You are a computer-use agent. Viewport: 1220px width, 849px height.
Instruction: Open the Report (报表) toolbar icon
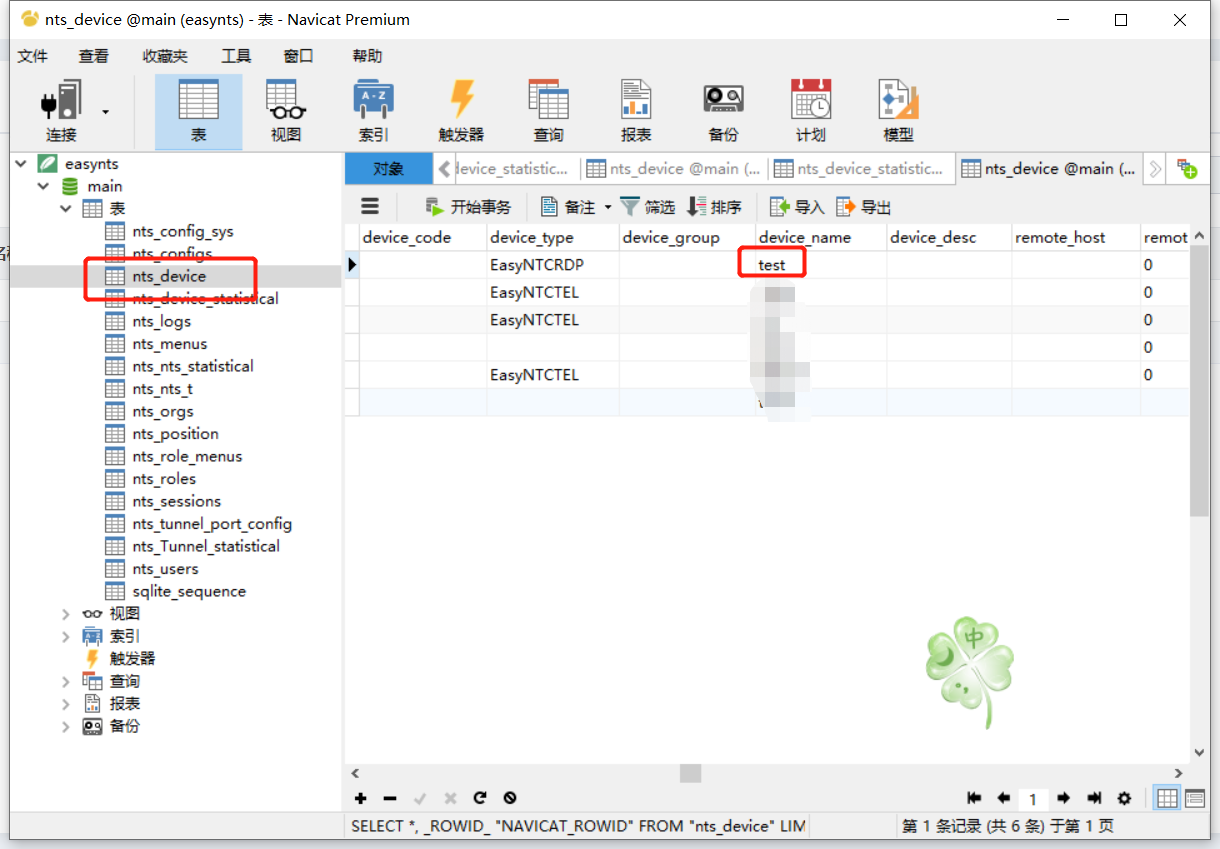pos(636,111)
